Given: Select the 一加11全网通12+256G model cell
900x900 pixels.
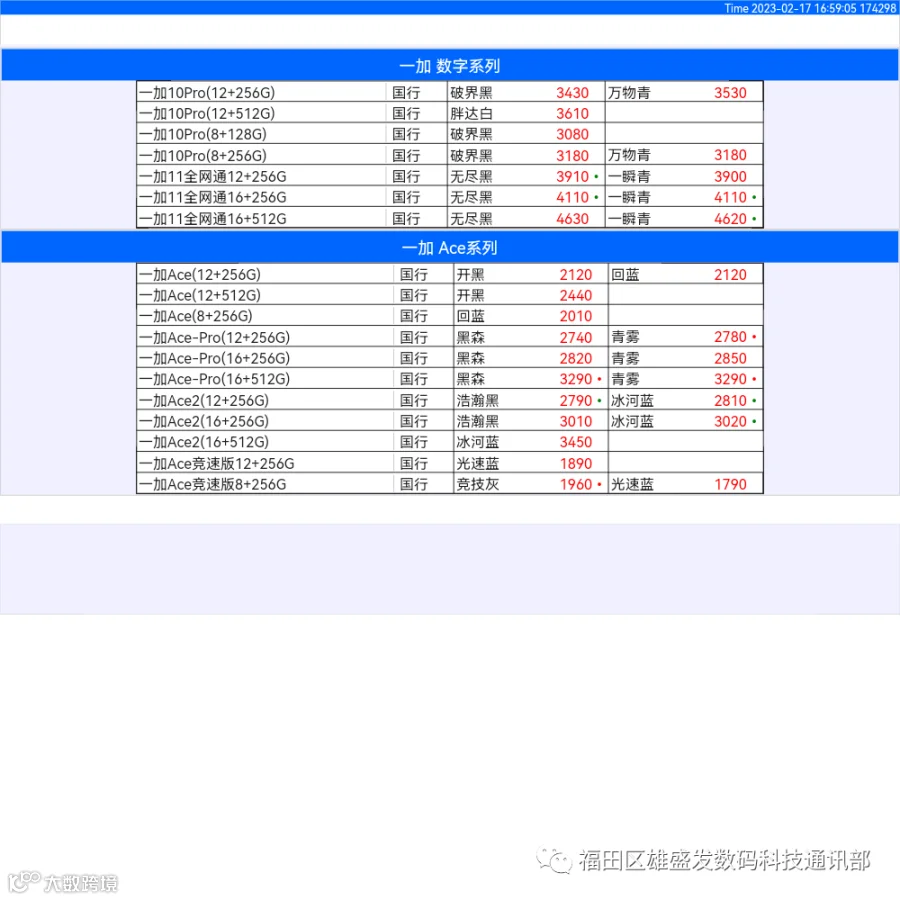Looking at the screenshot, I should (262, 176).
